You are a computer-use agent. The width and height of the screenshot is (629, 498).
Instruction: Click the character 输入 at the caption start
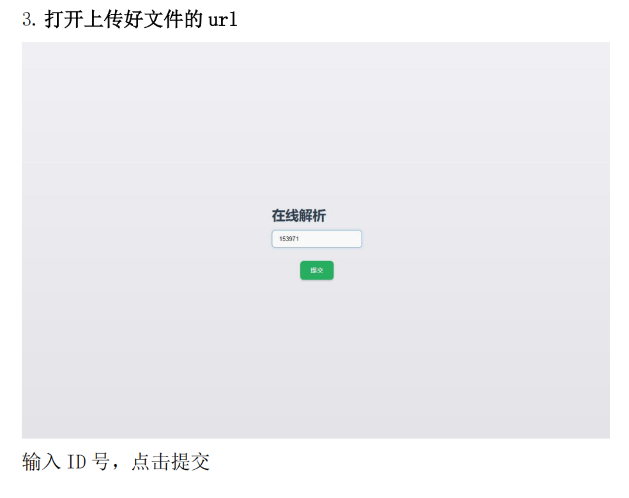point(41,461)
